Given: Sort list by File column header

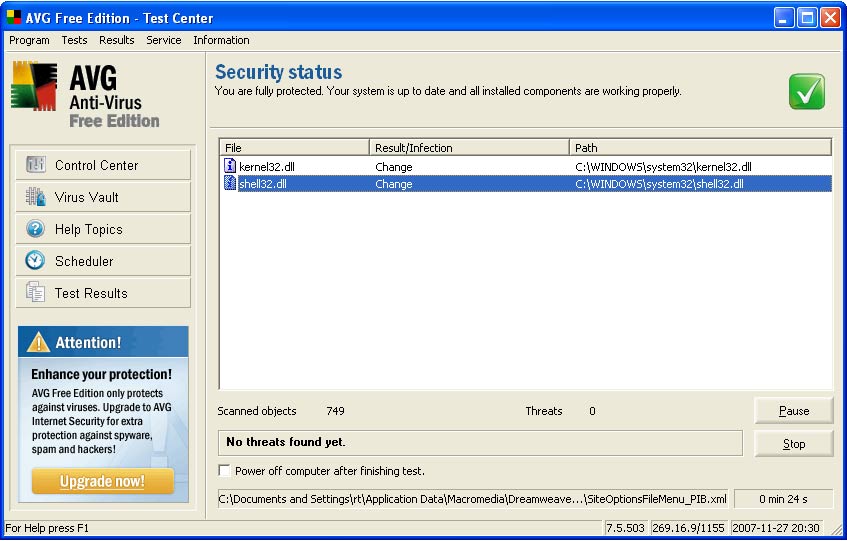Looking at the screenshot, I should click(x=294, y=147).
